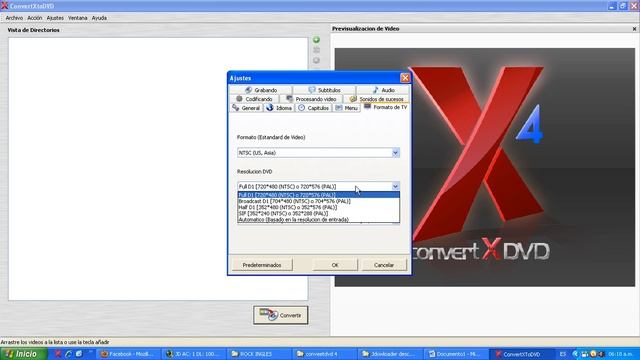
Task: Open the Archivo menu
Action: tap(14, 18)
